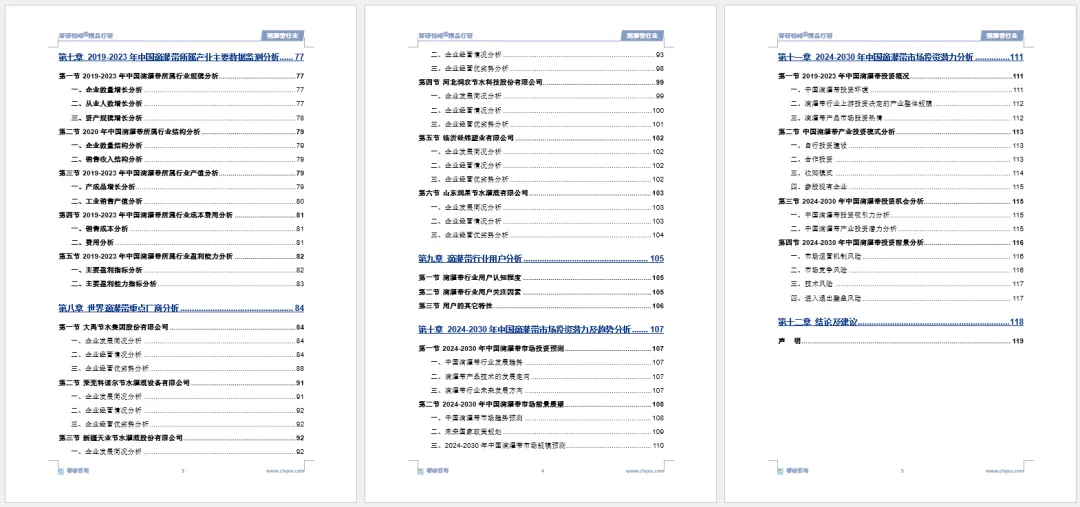Screen dimensions: 1080x507
Task: Select 第四节 河北润农节水科技 company entry
Action: pos(541,82)
